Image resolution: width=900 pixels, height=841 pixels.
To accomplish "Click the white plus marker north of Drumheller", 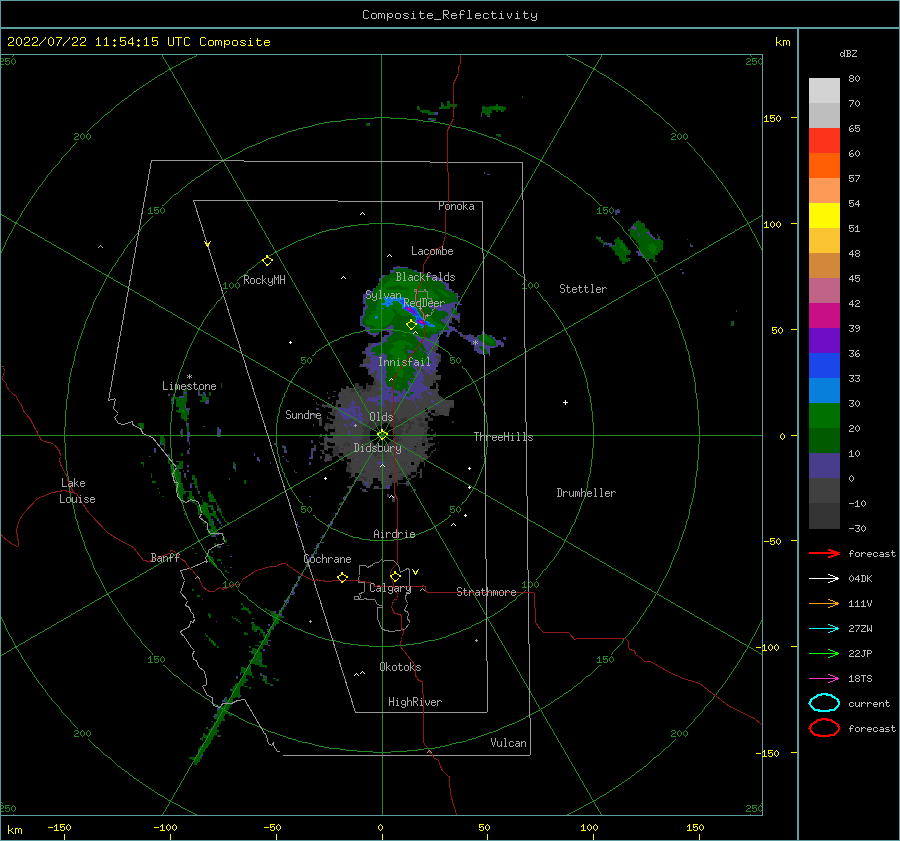I will click(x=565, y=402).
